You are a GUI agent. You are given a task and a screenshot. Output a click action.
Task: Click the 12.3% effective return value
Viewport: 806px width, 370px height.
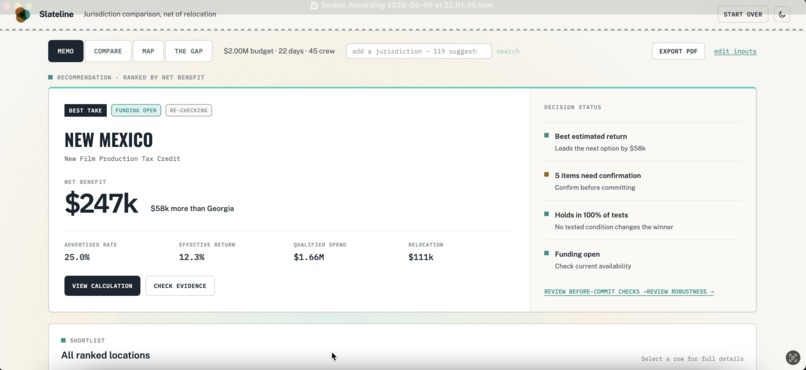[192, 257]
